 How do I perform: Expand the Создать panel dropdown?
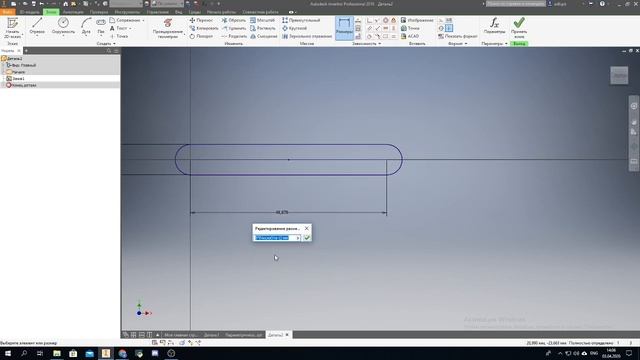tap(106, 43)
